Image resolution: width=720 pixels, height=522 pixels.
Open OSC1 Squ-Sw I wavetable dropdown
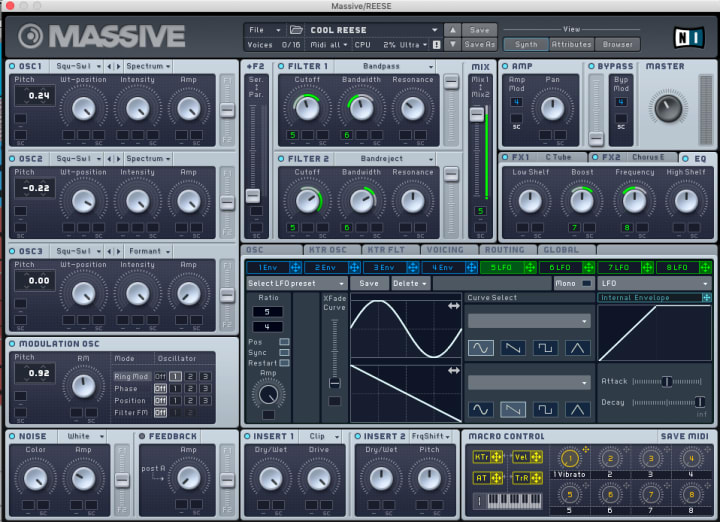coord(77,67)
